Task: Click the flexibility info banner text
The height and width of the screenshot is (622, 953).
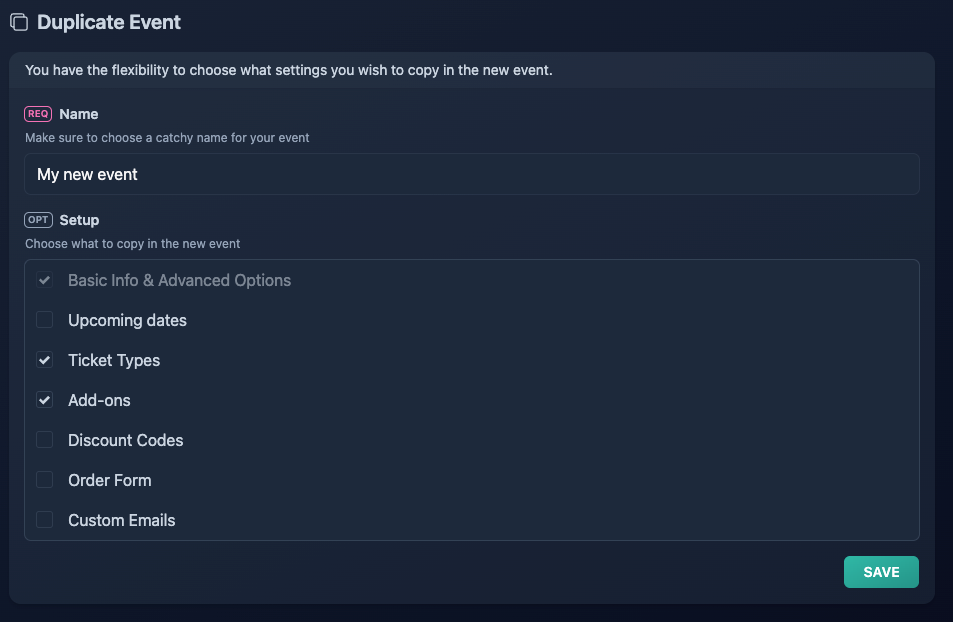Action: (x=289, y=70)
